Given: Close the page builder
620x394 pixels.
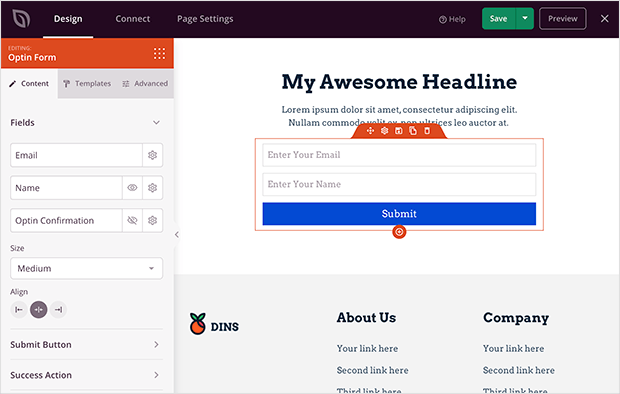Looking at the screenshot, I should [x=605, y=19].
